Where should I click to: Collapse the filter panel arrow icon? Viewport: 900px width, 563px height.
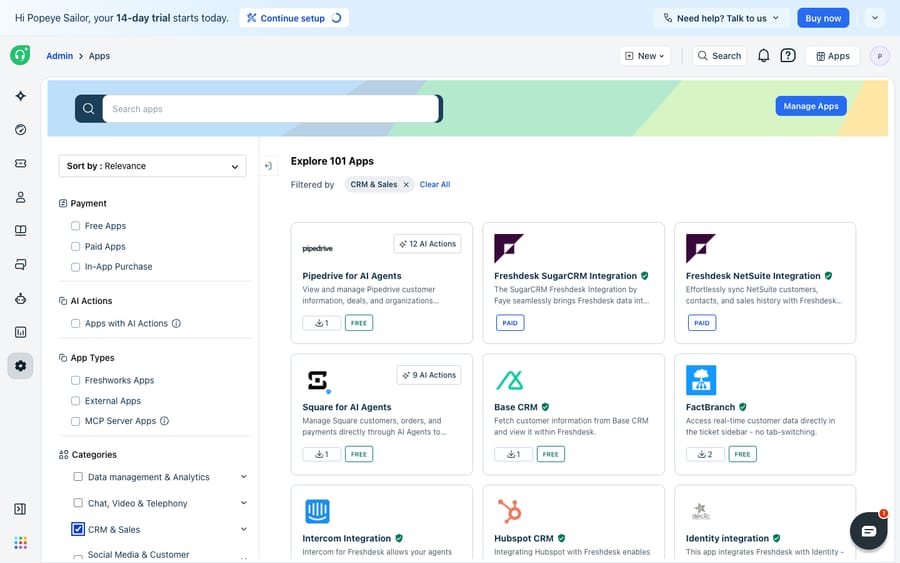268,166
